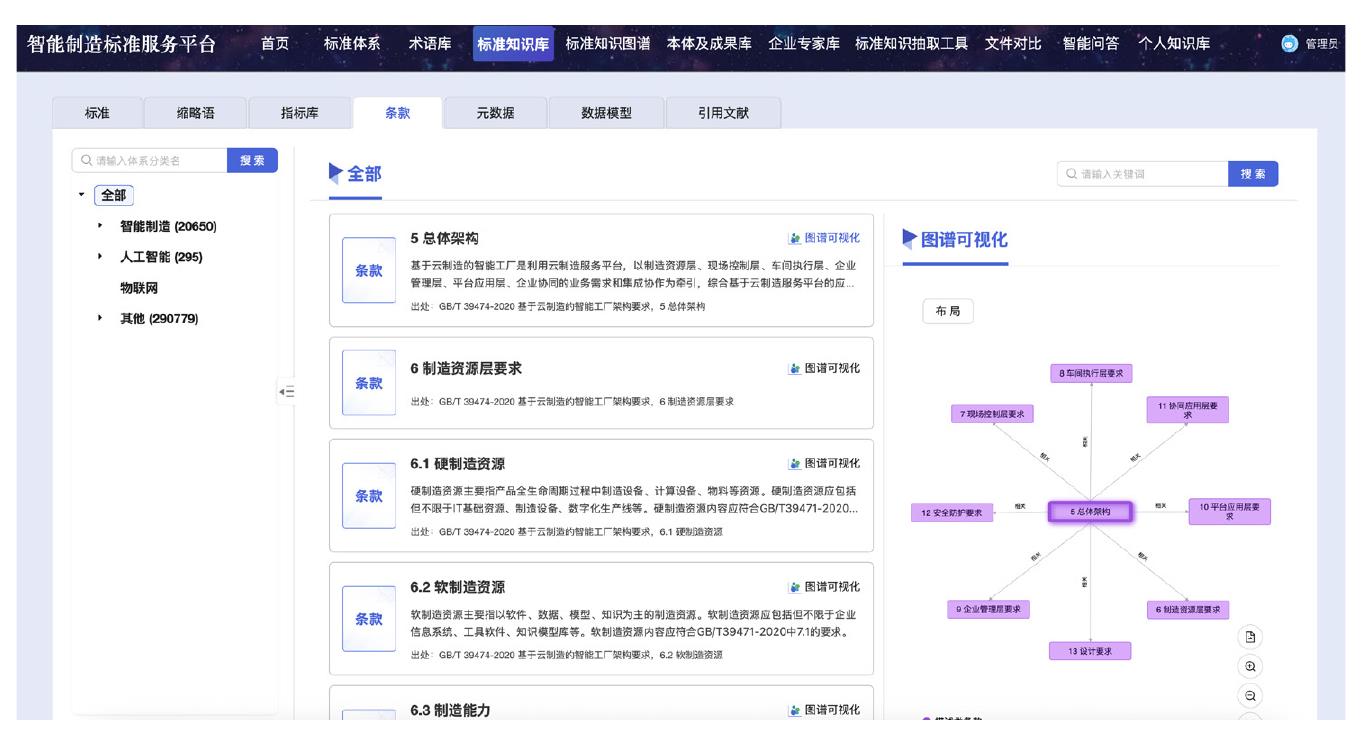
Task: Open the 5 总体架构 clause title
Action: coord(445,238)
